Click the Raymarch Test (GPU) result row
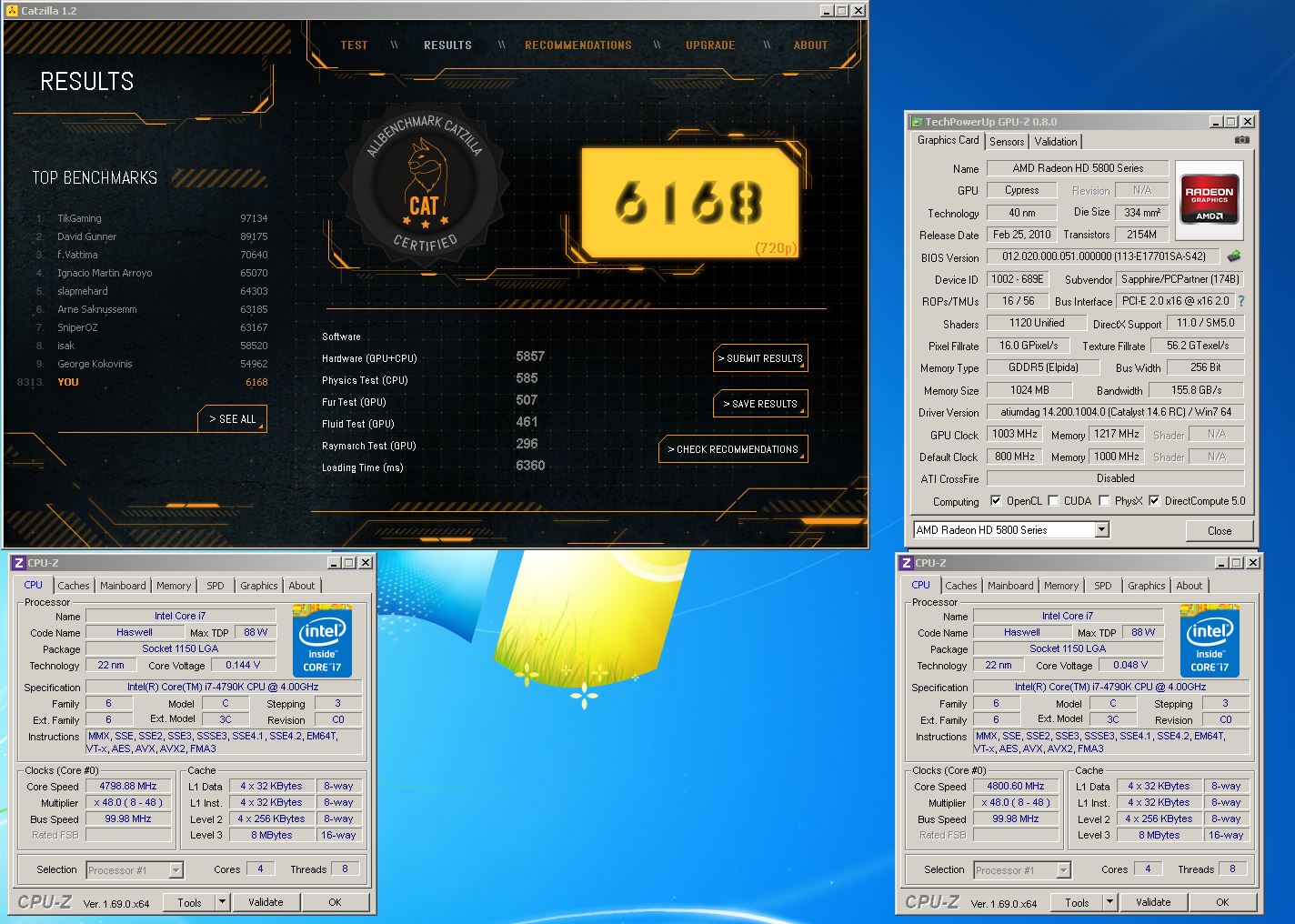The image size is (1295, 924). (x=430, y=445)
